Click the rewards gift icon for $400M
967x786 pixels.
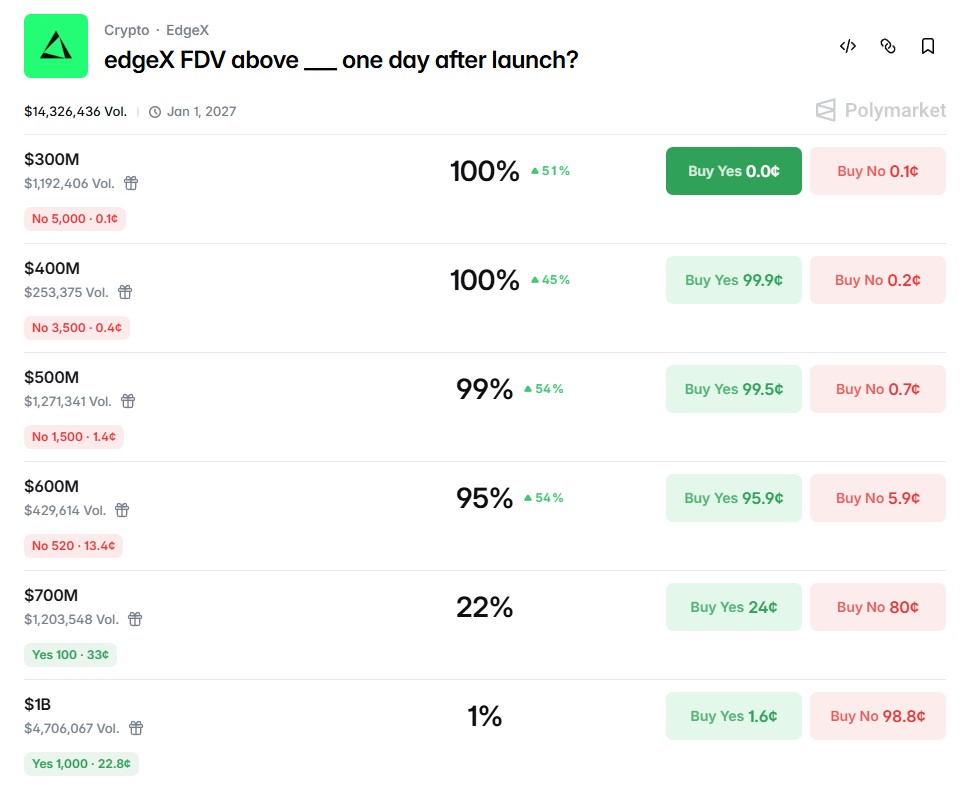pyautogui.click(x=125, y=292)
